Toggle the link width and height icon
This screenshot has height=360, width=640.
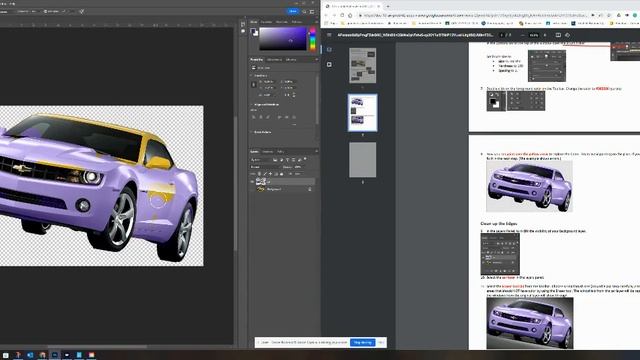click(254, 84)
